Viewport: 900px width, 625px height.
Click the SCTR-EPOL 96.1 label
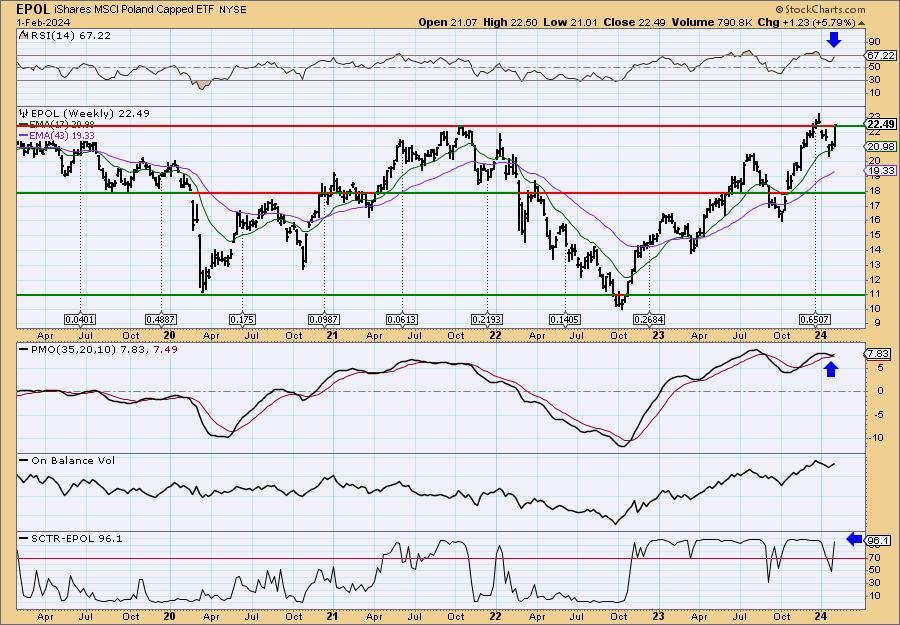click(76, 538)
